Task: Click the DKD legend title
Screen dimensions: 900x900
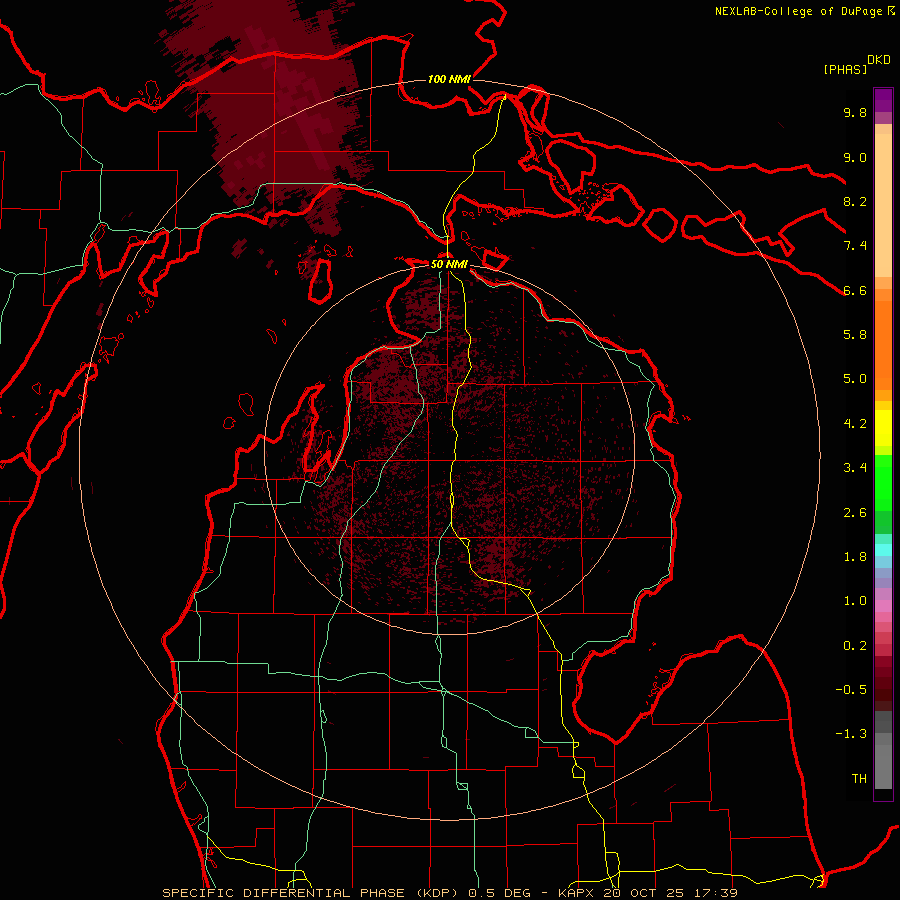Action: click(x=878, y=60)
